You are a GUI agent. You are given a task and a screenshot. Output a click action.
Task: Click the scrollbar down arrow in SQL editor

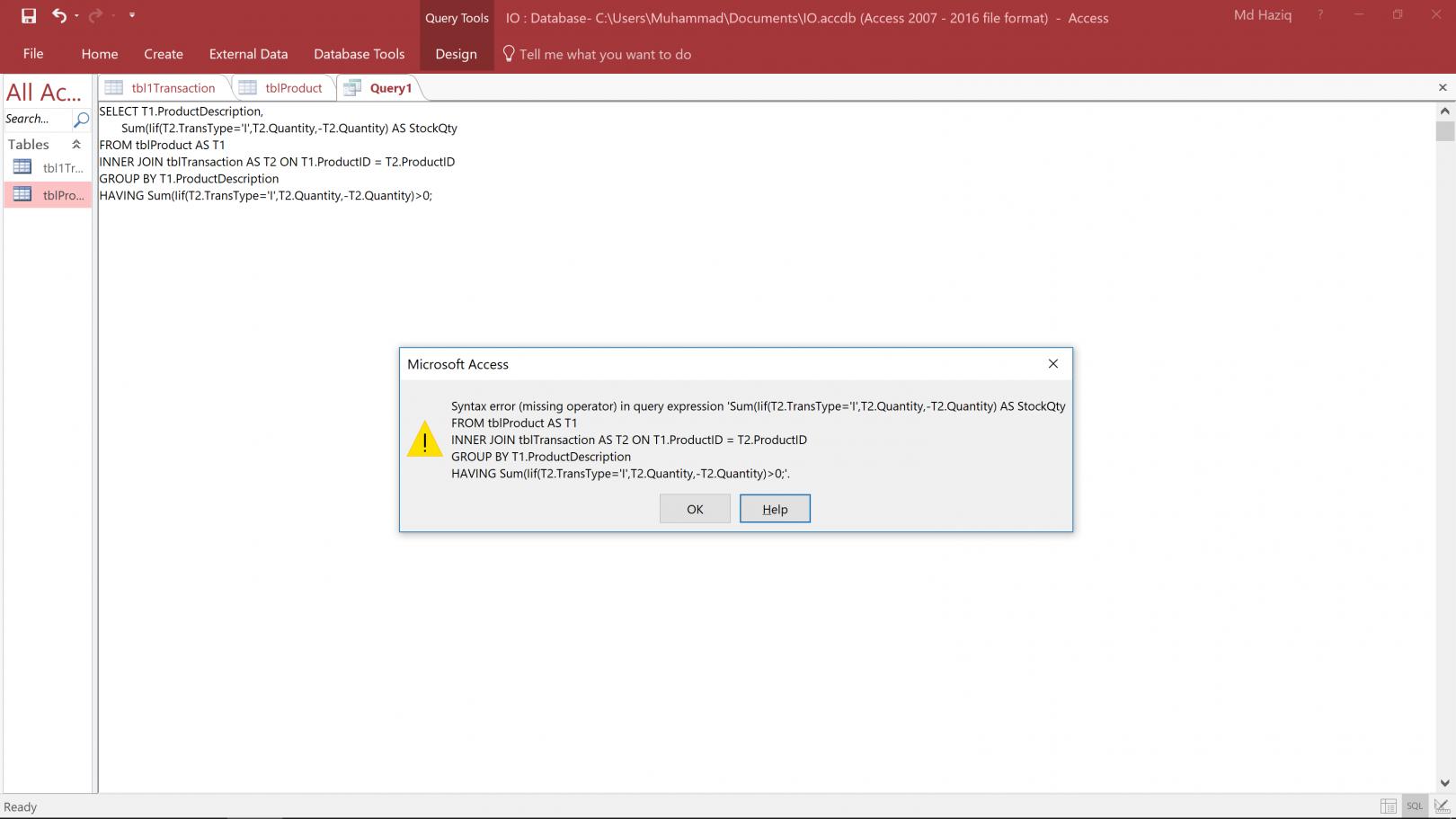pos(1444,783)
